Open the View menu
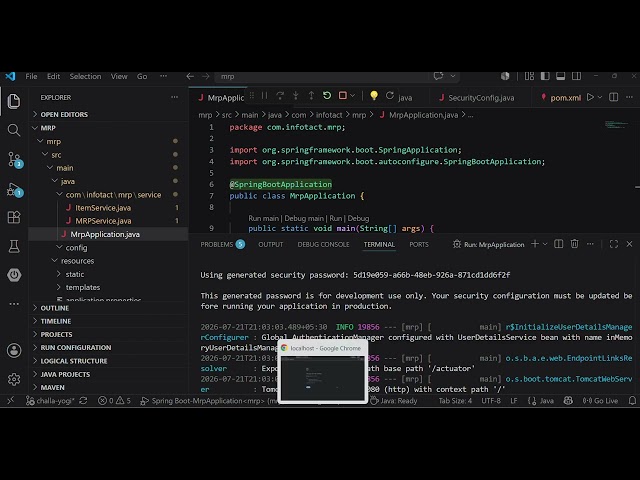 pos(119,76)
